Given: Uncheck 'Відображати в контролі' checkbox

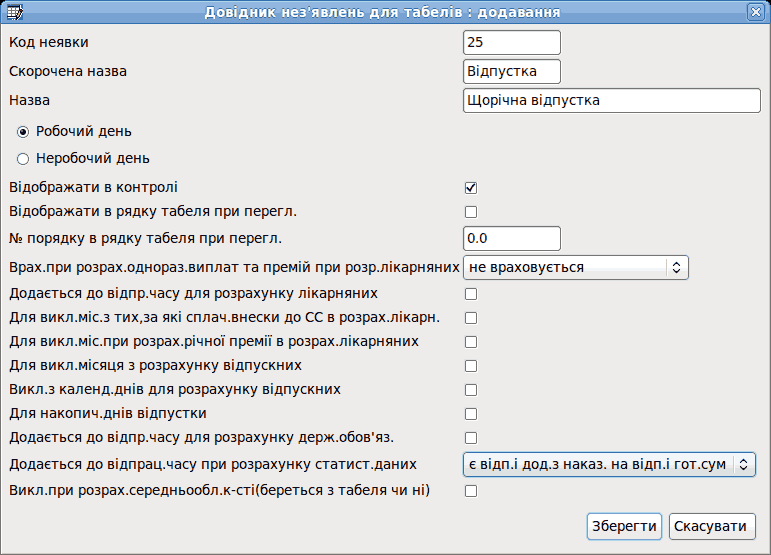Looking at the screenshot, I should pyautogui.click(x=471, y=188).
